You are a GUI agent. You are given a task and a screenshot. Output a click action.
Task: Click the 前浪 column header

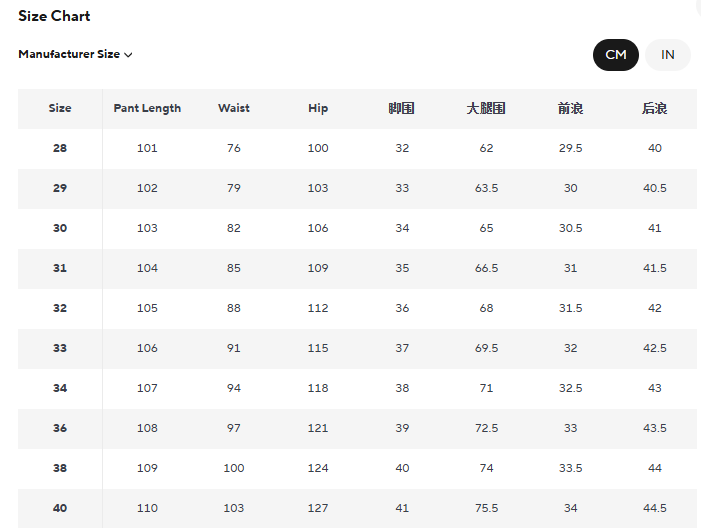(x=570, y=108)
